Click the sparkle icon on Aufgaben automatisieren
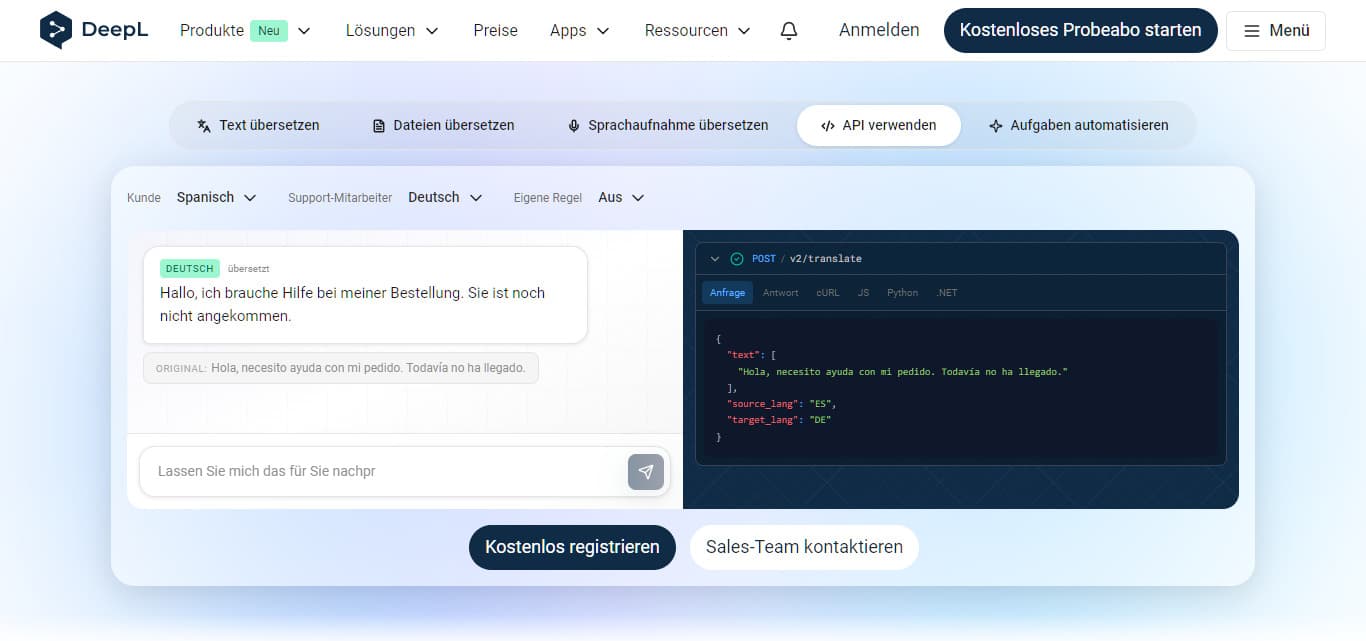This screenshot has width=1366, height=641. click(996, 125)
